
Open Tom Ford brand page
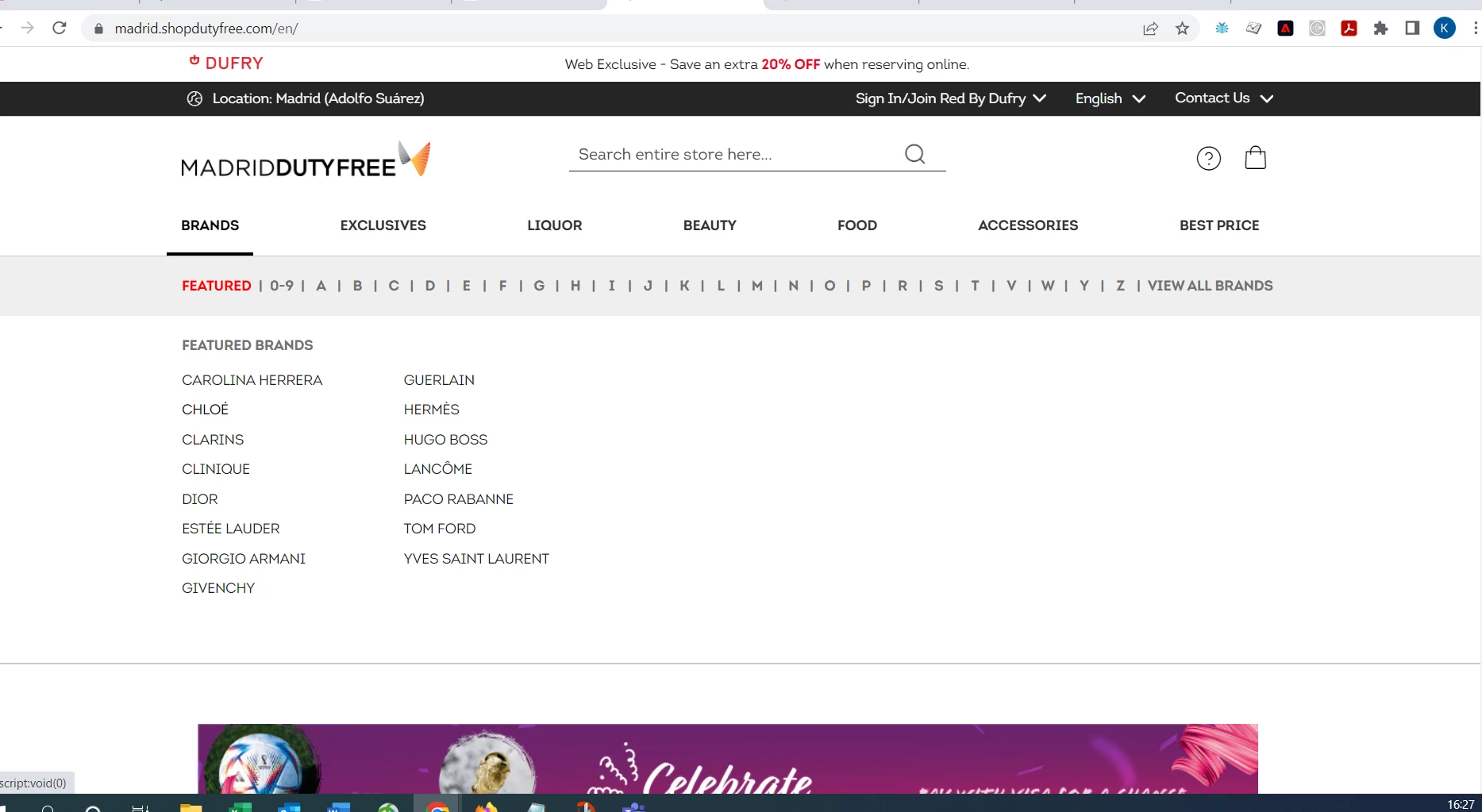439,529
